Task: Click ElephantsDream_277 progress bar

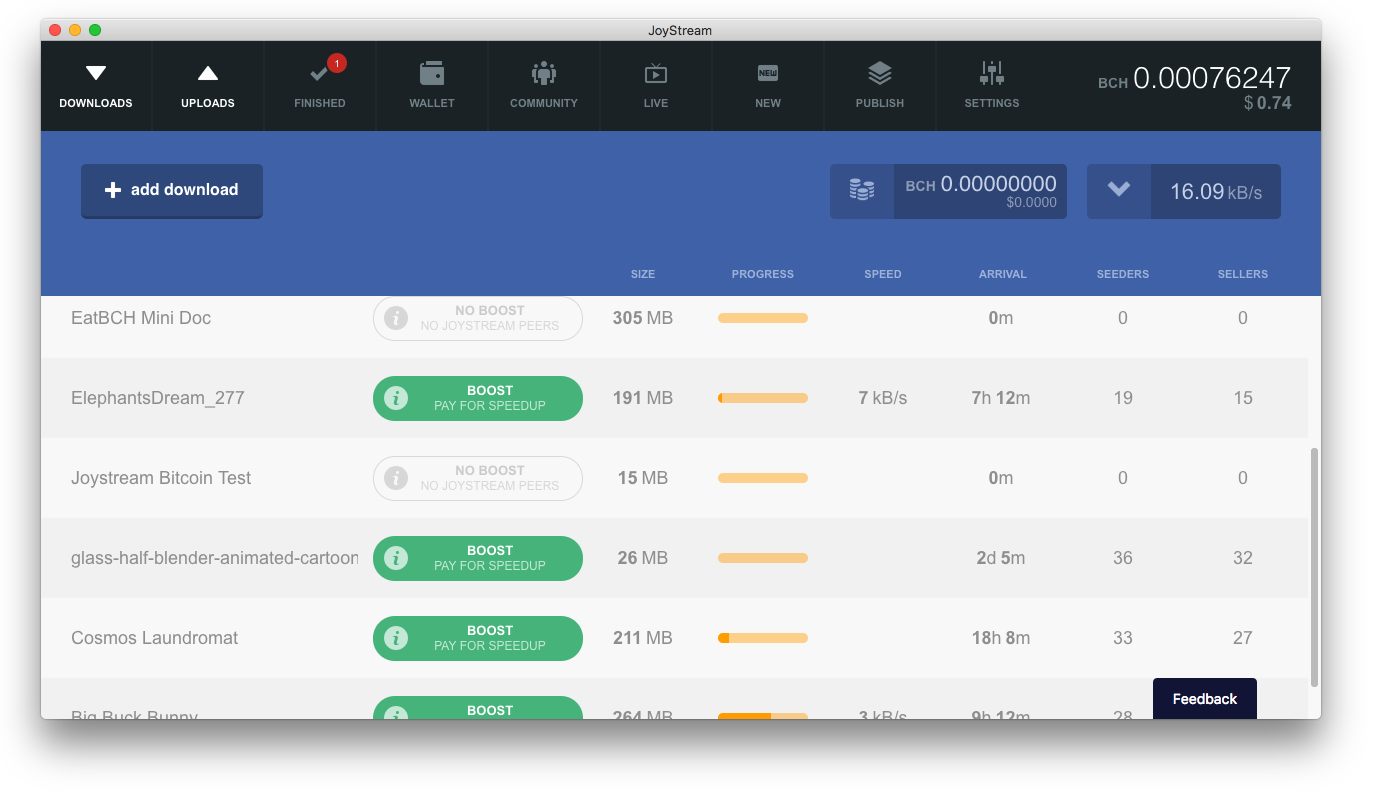Action: pos(763,398)
